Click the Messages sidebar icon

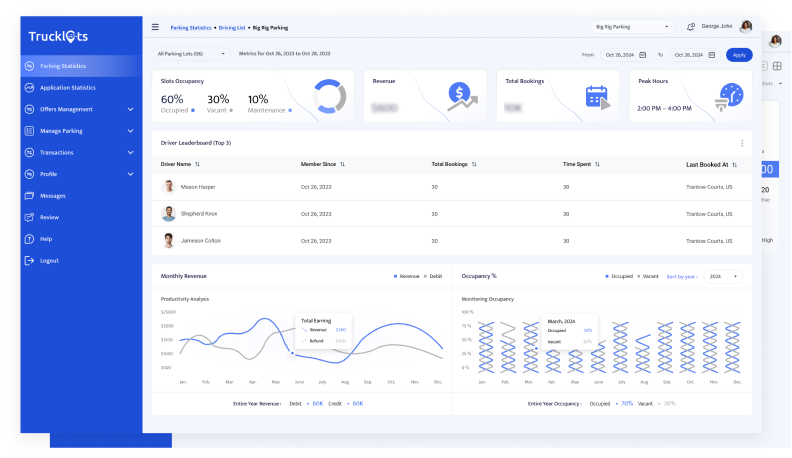(x=30, y=196)
